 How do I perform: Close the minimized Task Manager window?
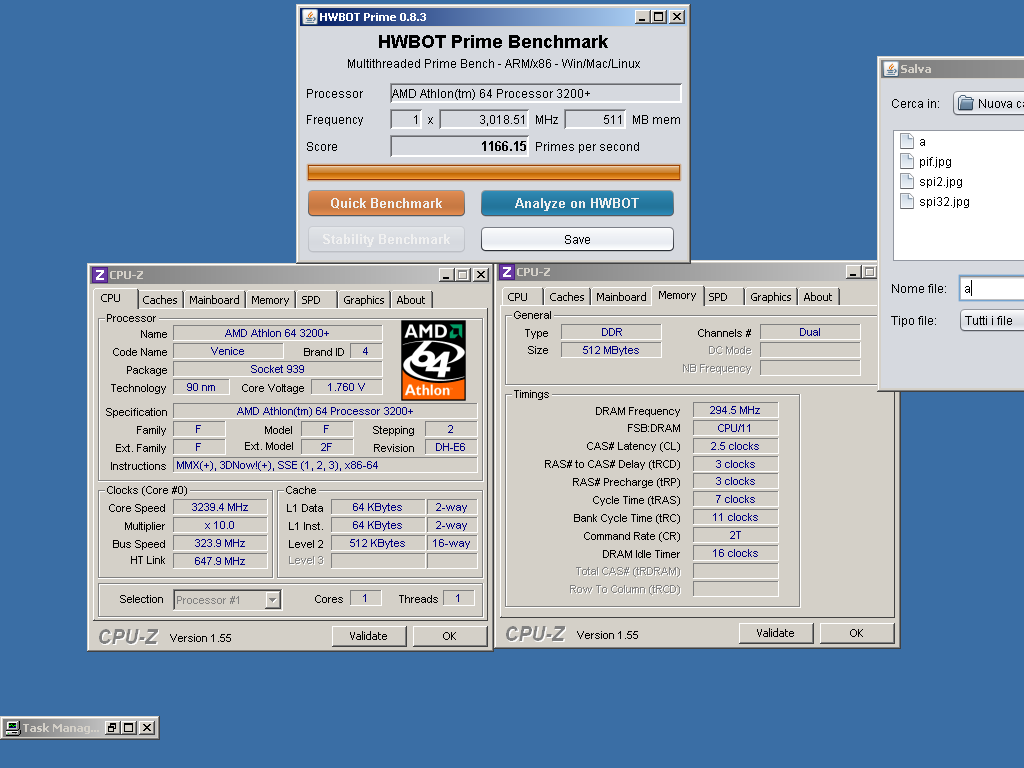[x=147, y=728]
